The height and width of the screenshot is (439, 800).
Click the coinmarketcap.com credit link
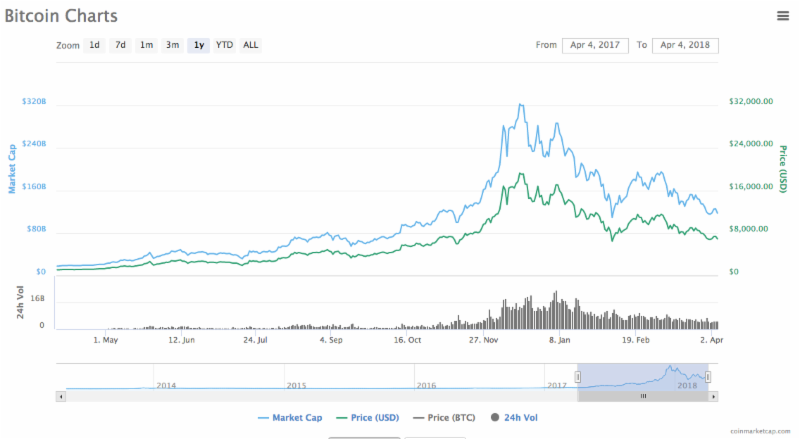(760, 431)
